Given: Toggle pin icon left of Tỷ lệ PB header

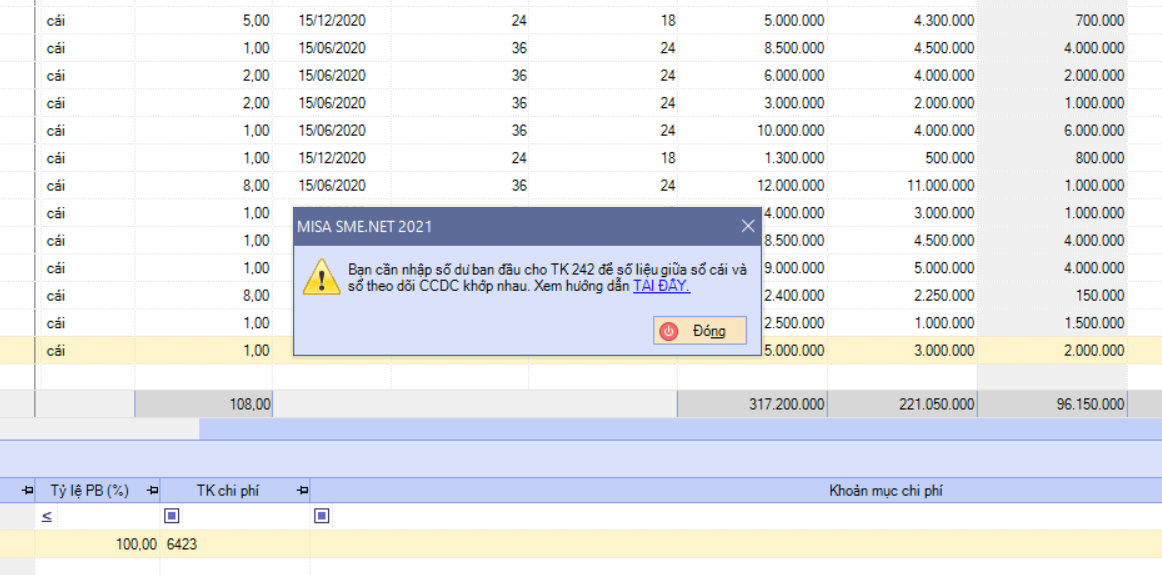Looking at the screenshot, I should 27,490.
